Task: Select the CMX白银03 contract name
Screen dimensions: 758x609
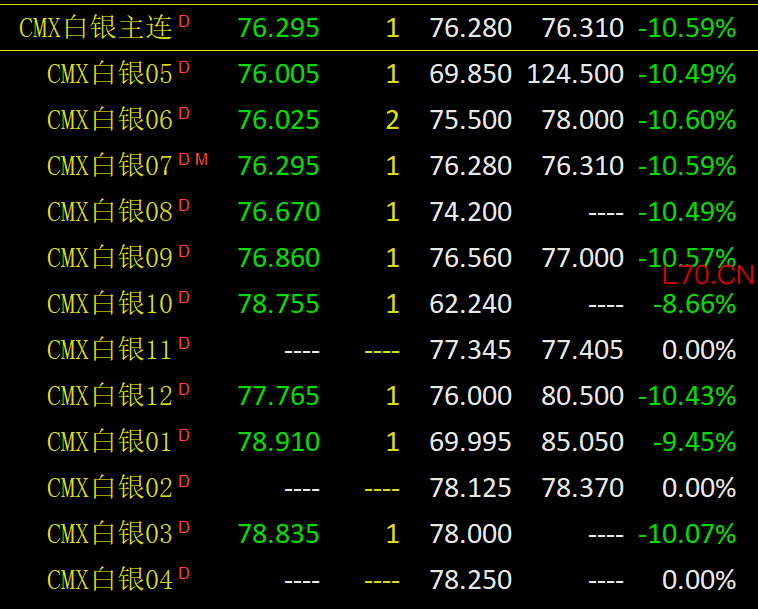Action: (110, 534)
